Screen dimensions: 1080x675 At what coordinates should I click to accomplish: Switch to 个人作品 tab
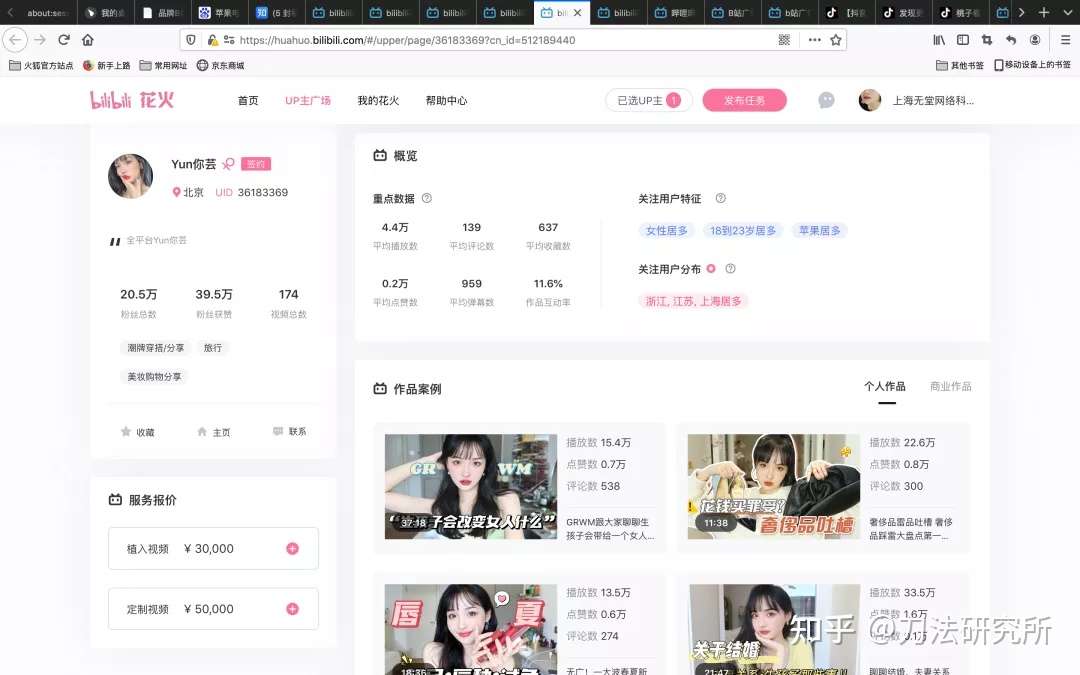coord(885,386)
